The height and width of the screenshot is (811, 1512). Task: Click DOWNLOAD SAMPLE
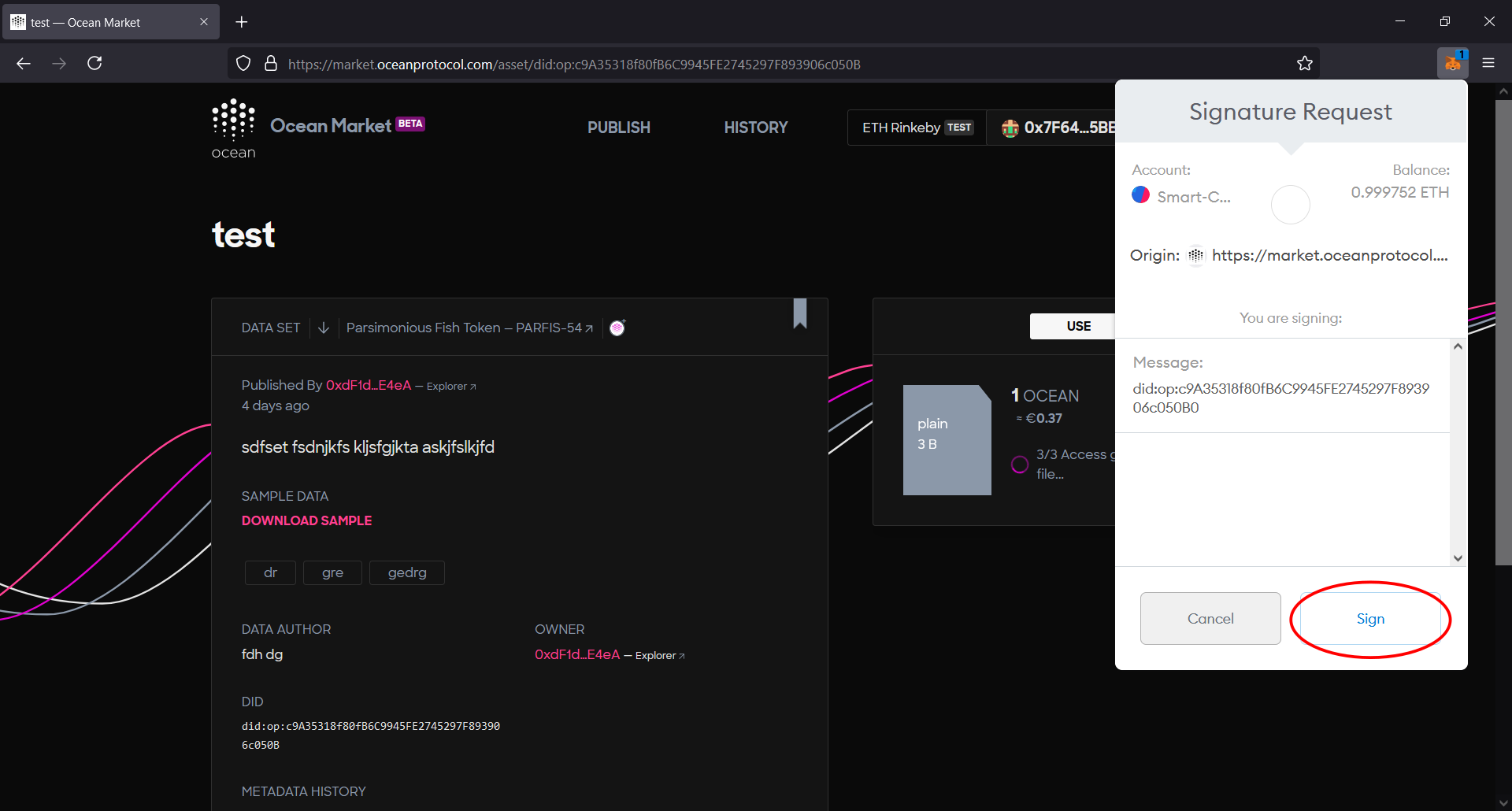(306, 520)
